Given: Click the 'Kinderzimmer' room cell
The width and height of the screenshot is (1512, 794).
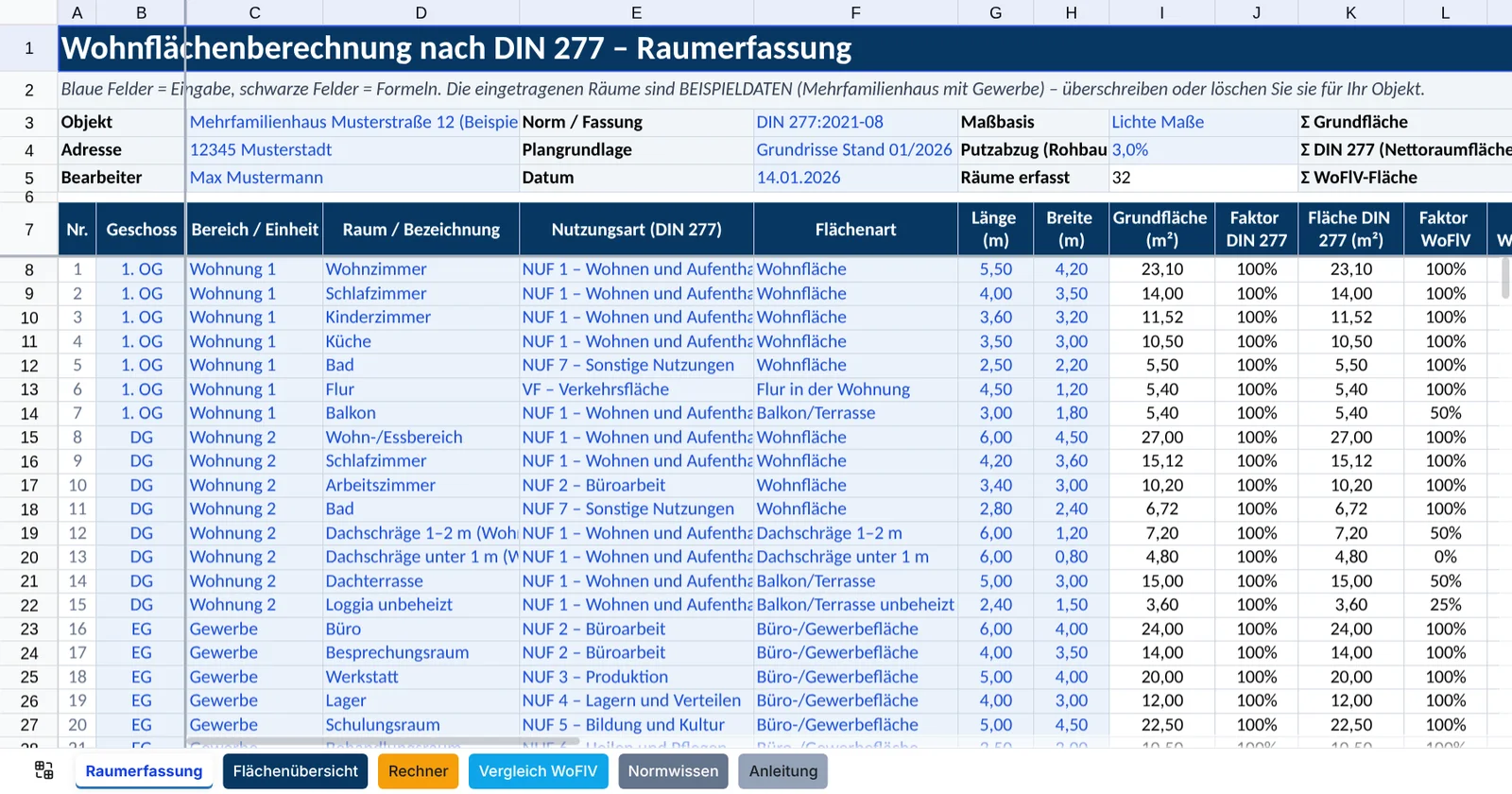Looking at the screenshot, I should (x=421, y=318).
